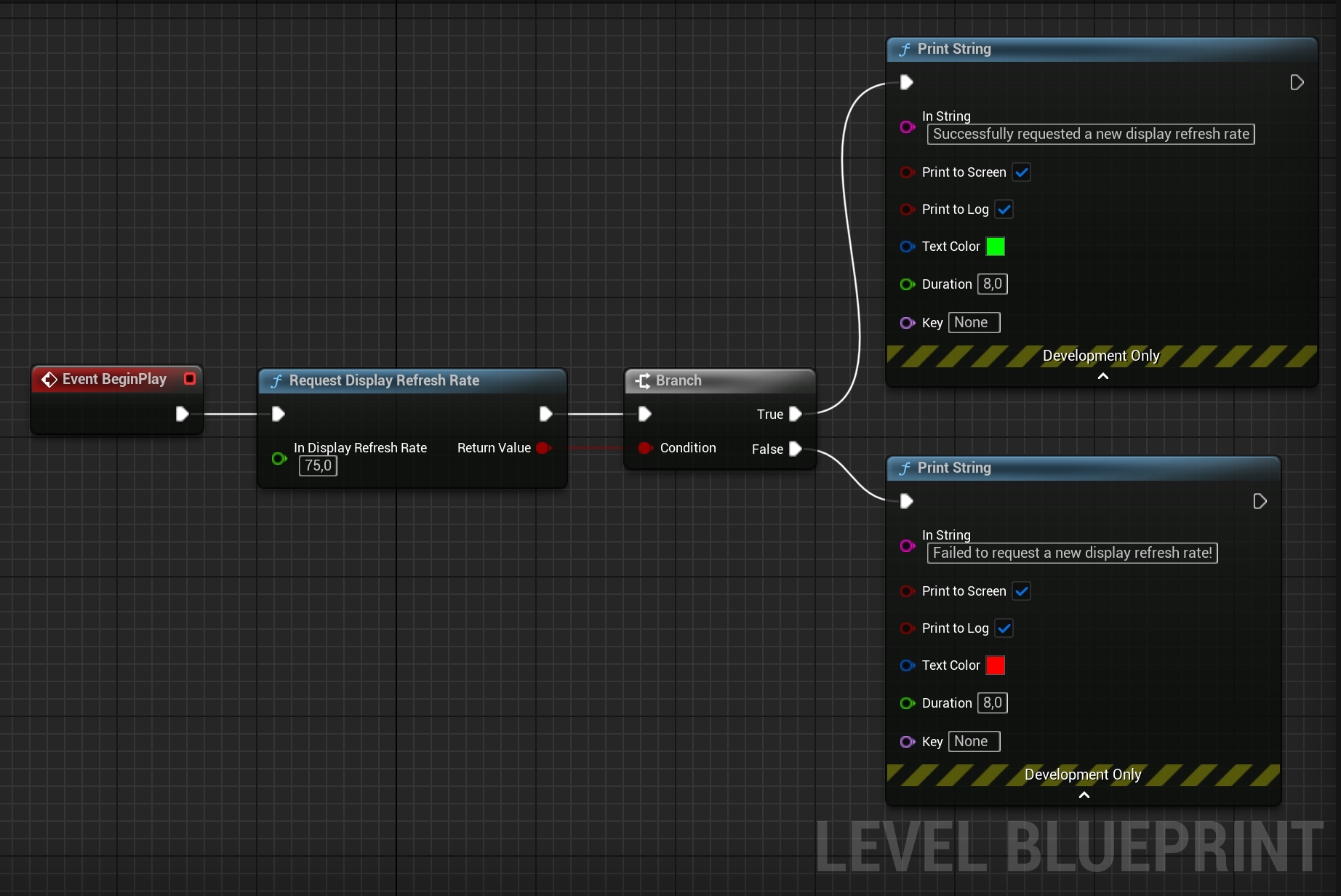
Task: Open the green Text Color swatch
Action: pos(996,247)
